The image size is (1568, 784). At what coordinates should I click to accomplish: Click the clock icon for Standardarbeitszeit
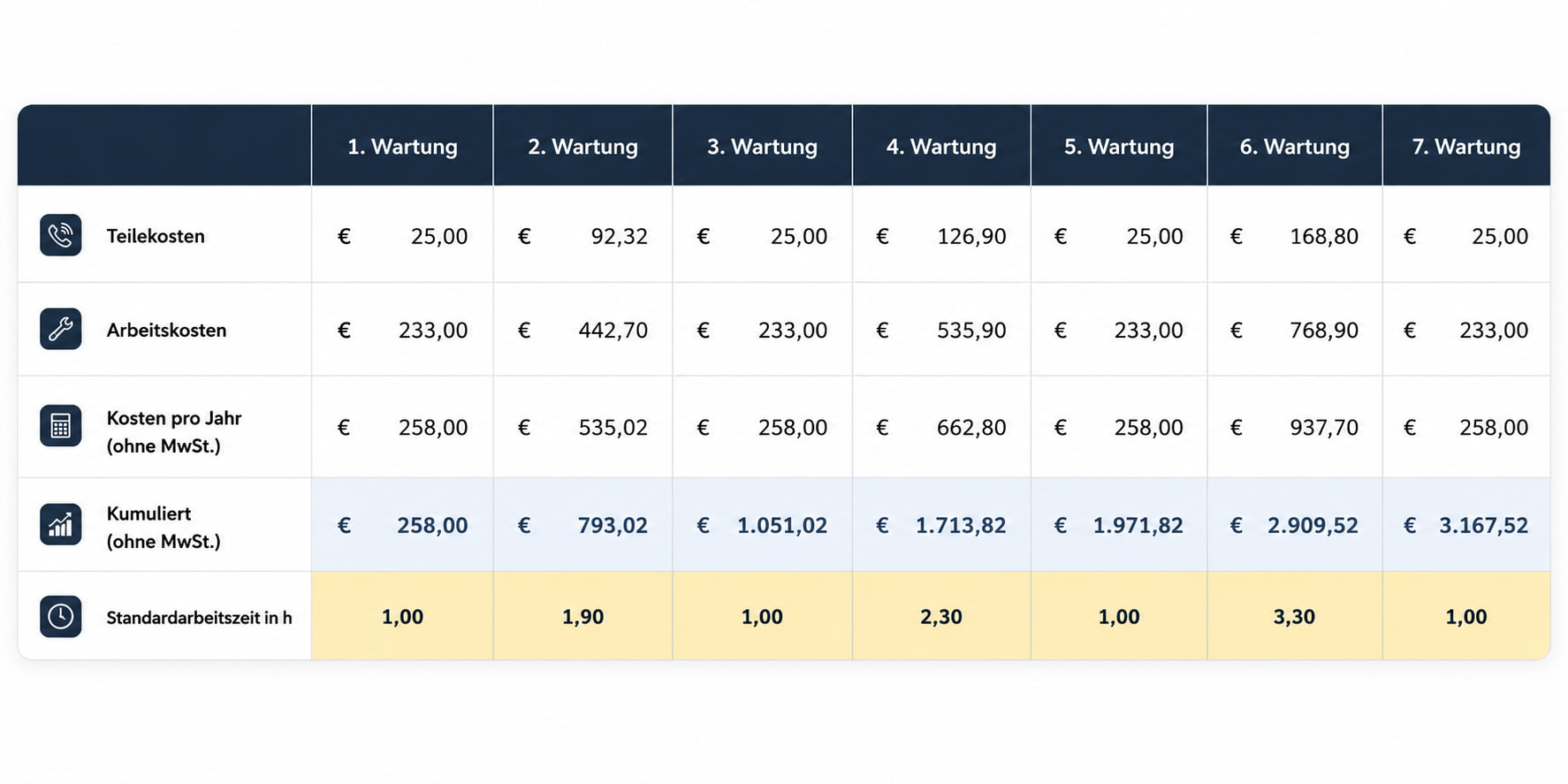tap(60, 617)
